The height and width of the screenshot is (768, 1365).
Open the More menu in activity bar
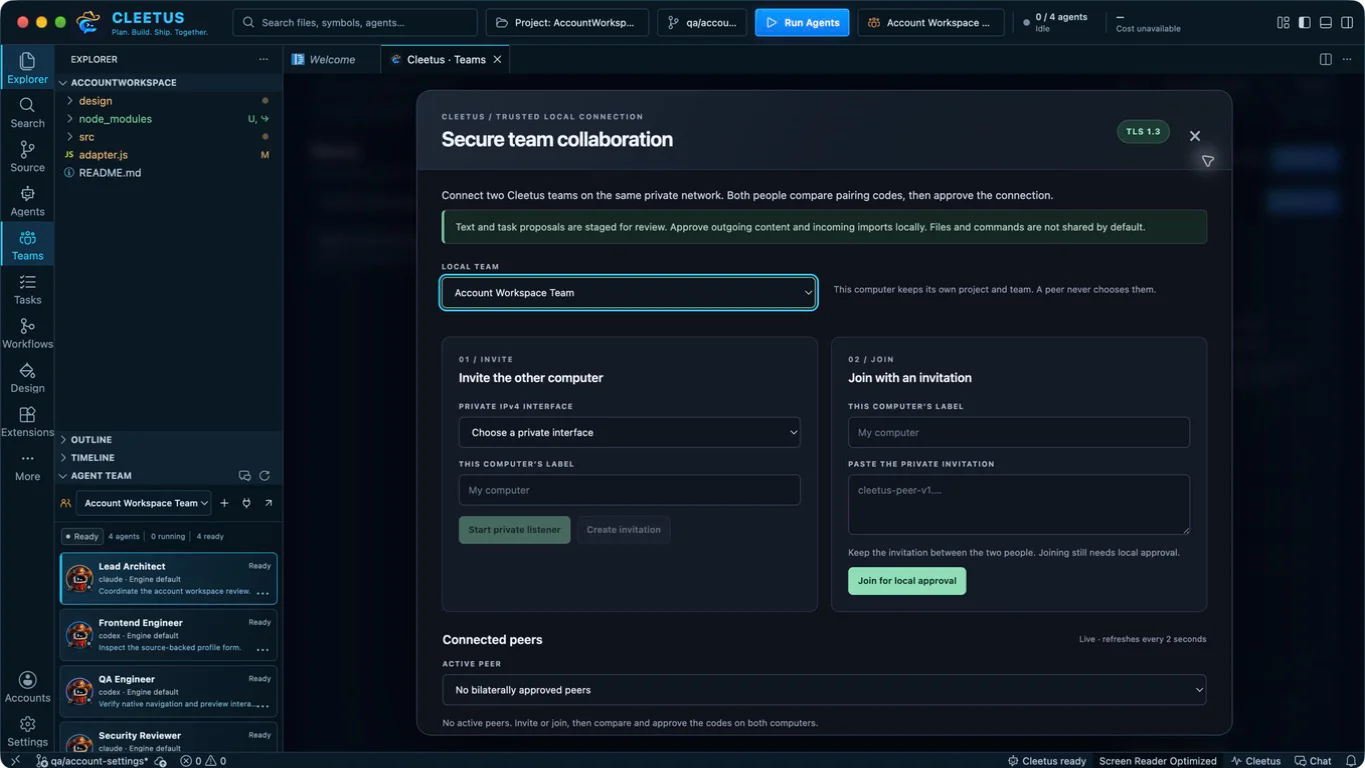click(x=27, y=465)
